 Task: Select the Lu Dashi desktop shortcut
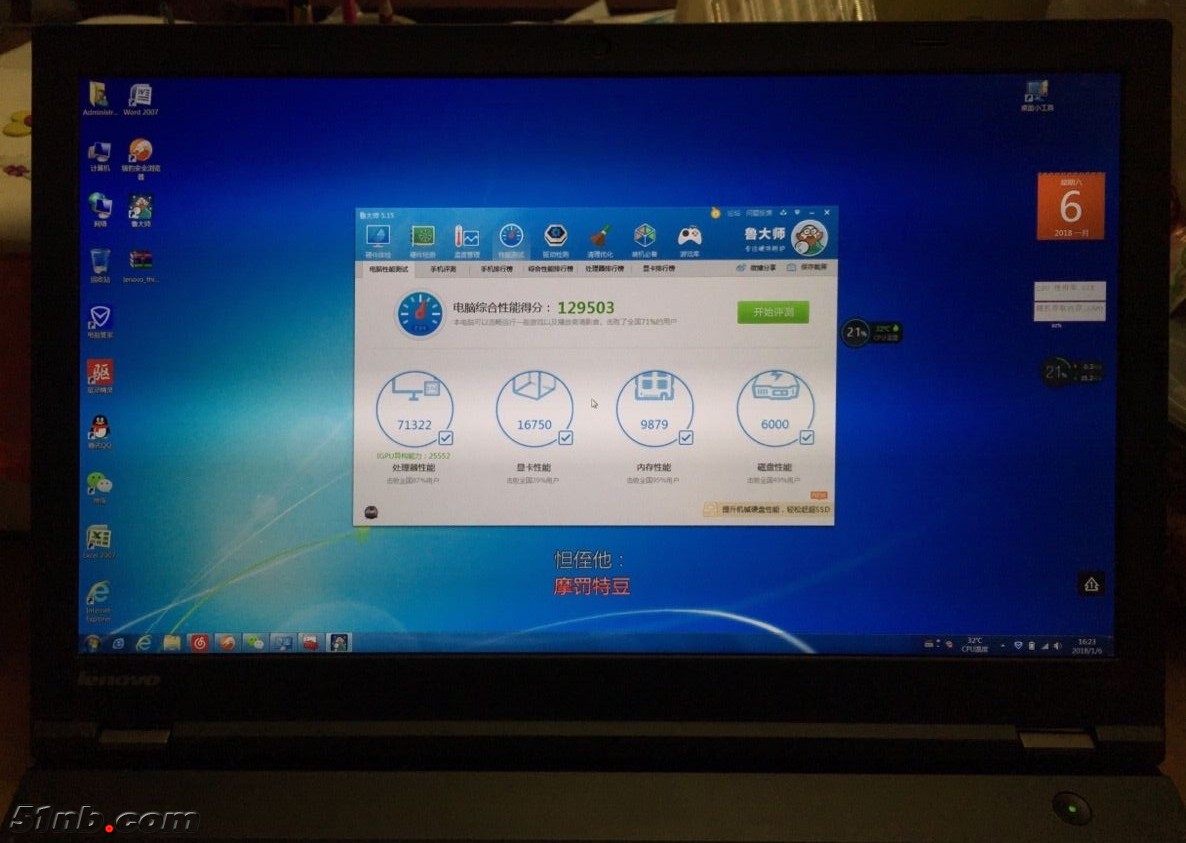(x=141, y=211)
